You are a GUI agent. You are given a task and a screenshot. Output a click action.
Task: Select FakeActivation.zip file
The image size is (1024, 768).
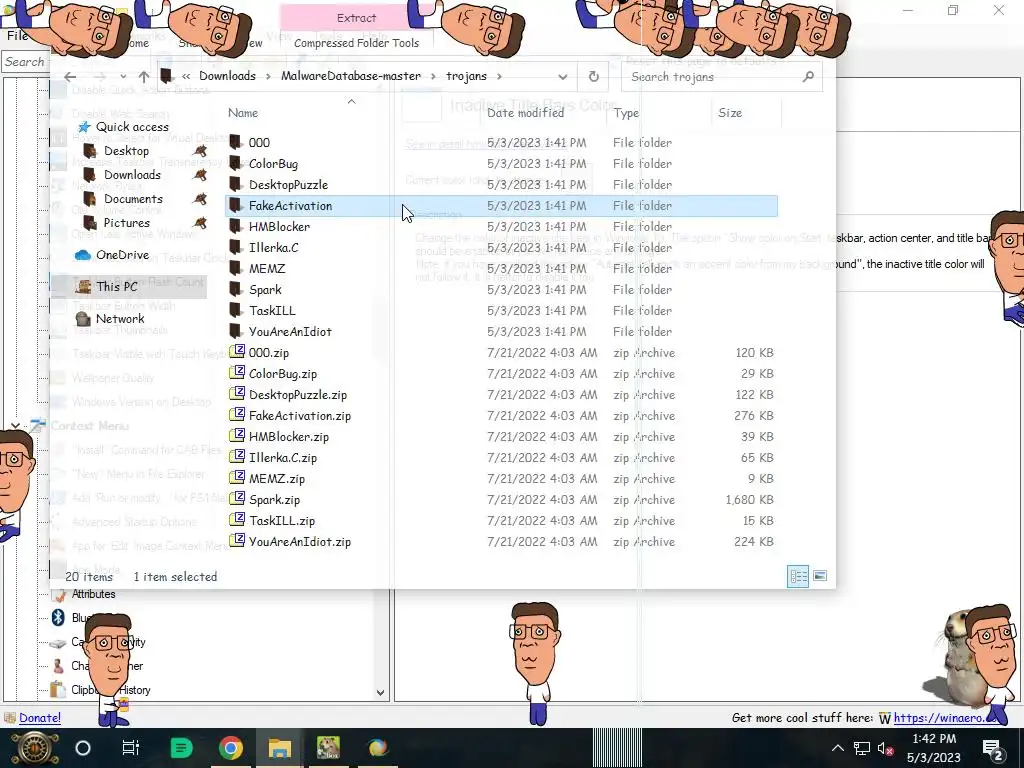300,415
